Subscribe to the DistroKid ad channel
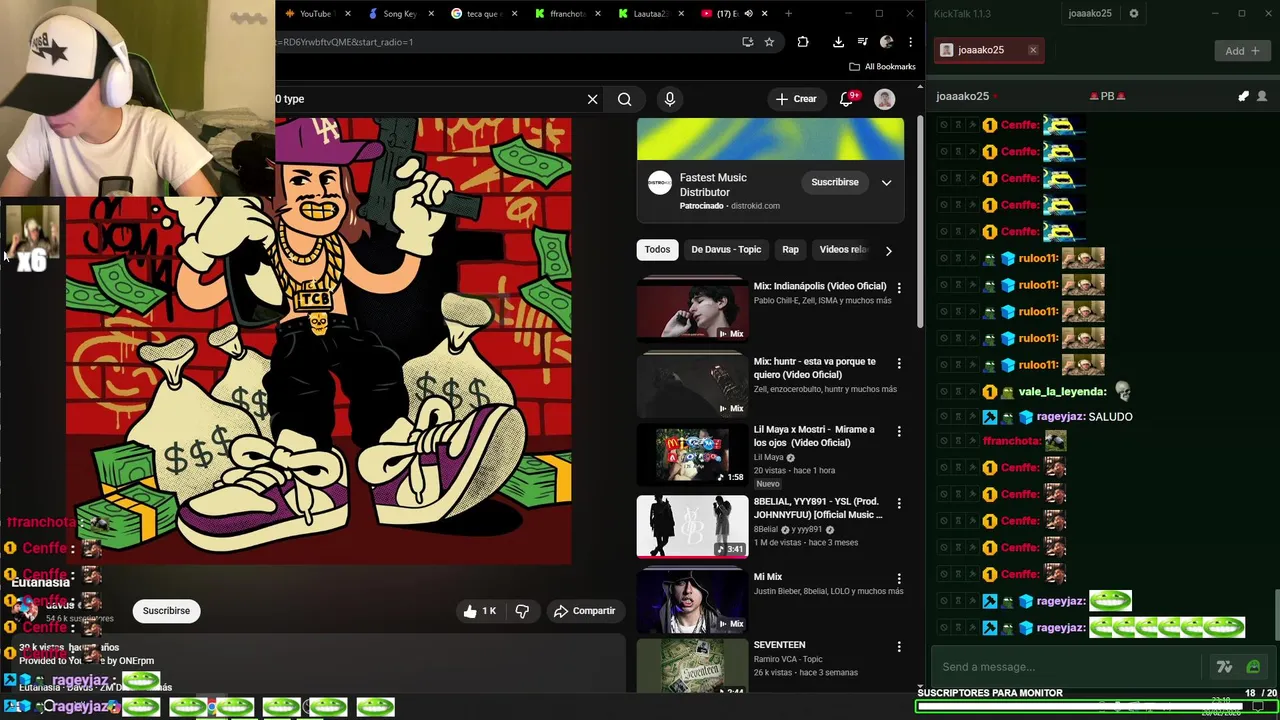Viewport: 1280px width, 720px height. pos(835,182)
